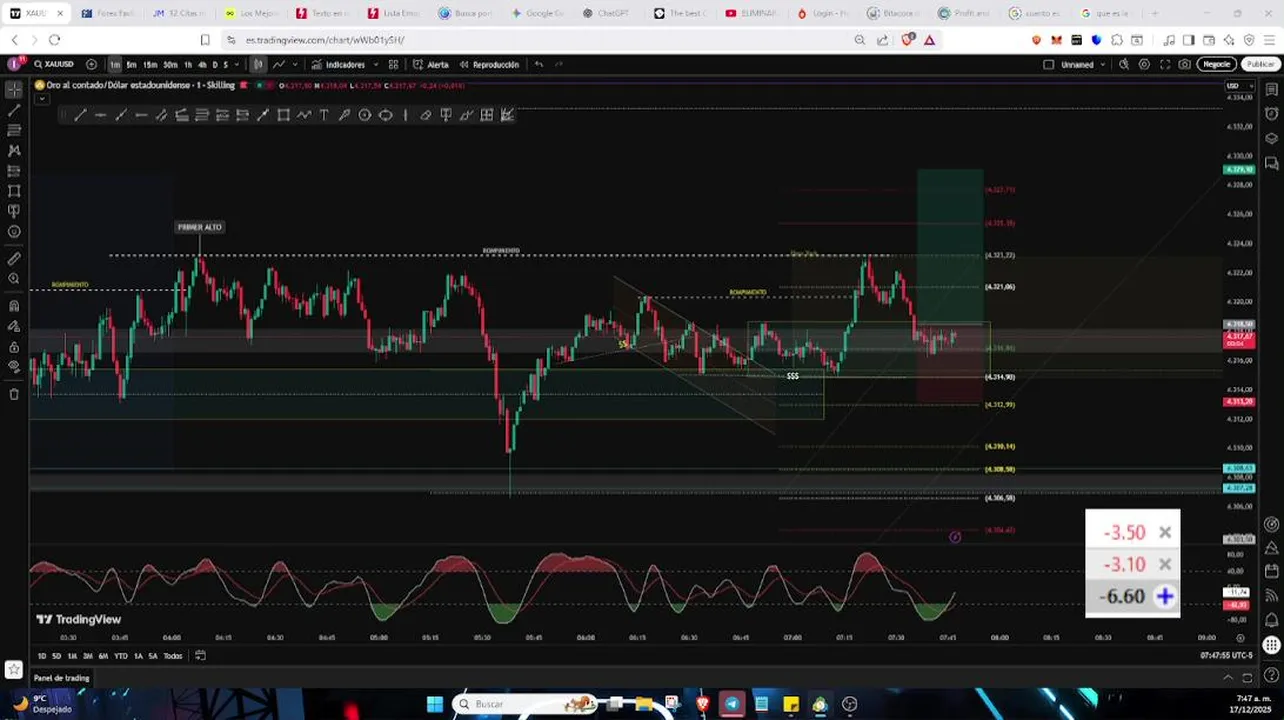Click the undo arrow
The height and width of the screenshot is (720, 1284).
point(539,64)
